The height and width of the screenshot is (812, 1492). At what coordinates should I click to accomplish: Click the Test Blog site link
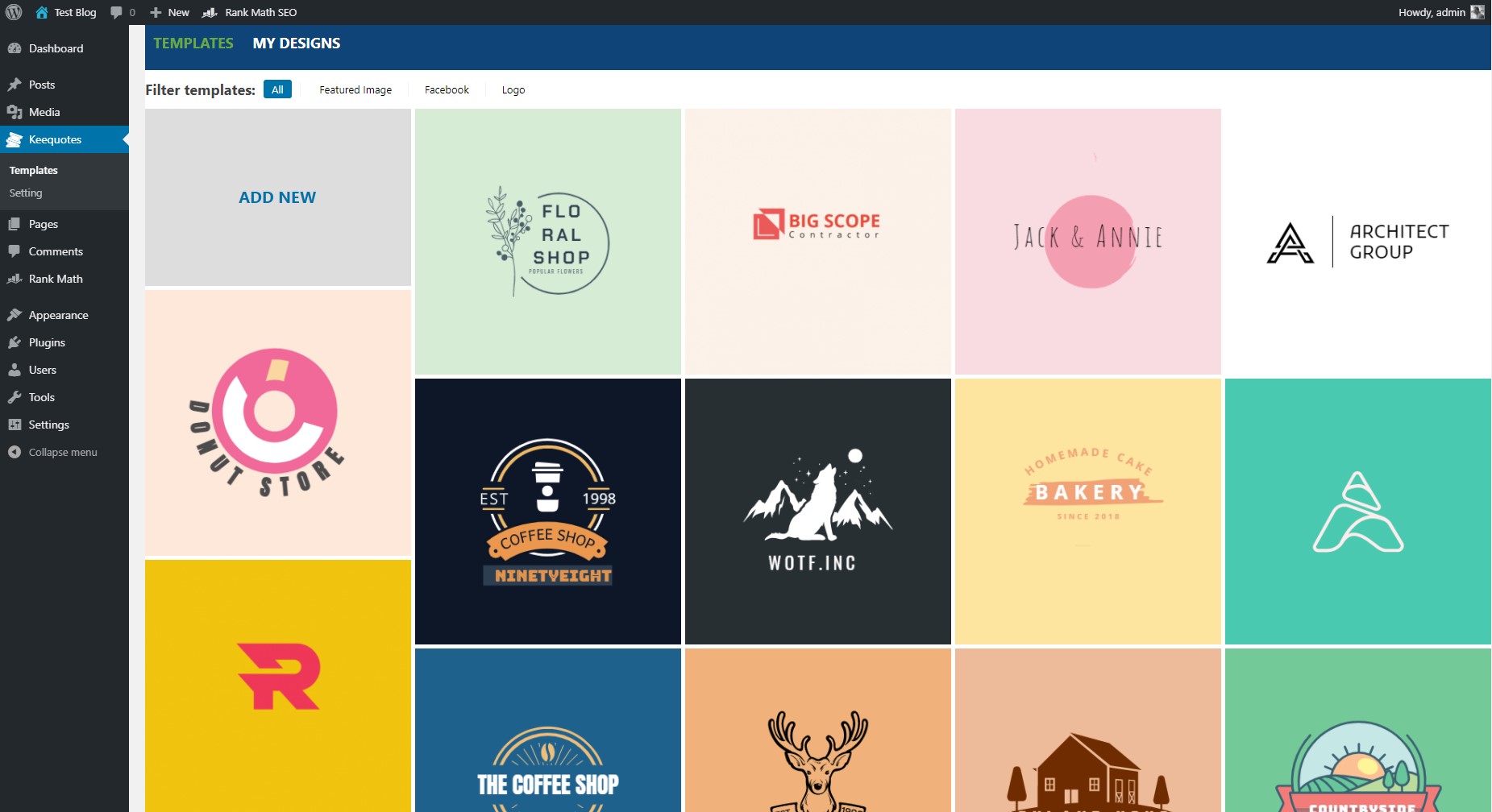(75, 12)
